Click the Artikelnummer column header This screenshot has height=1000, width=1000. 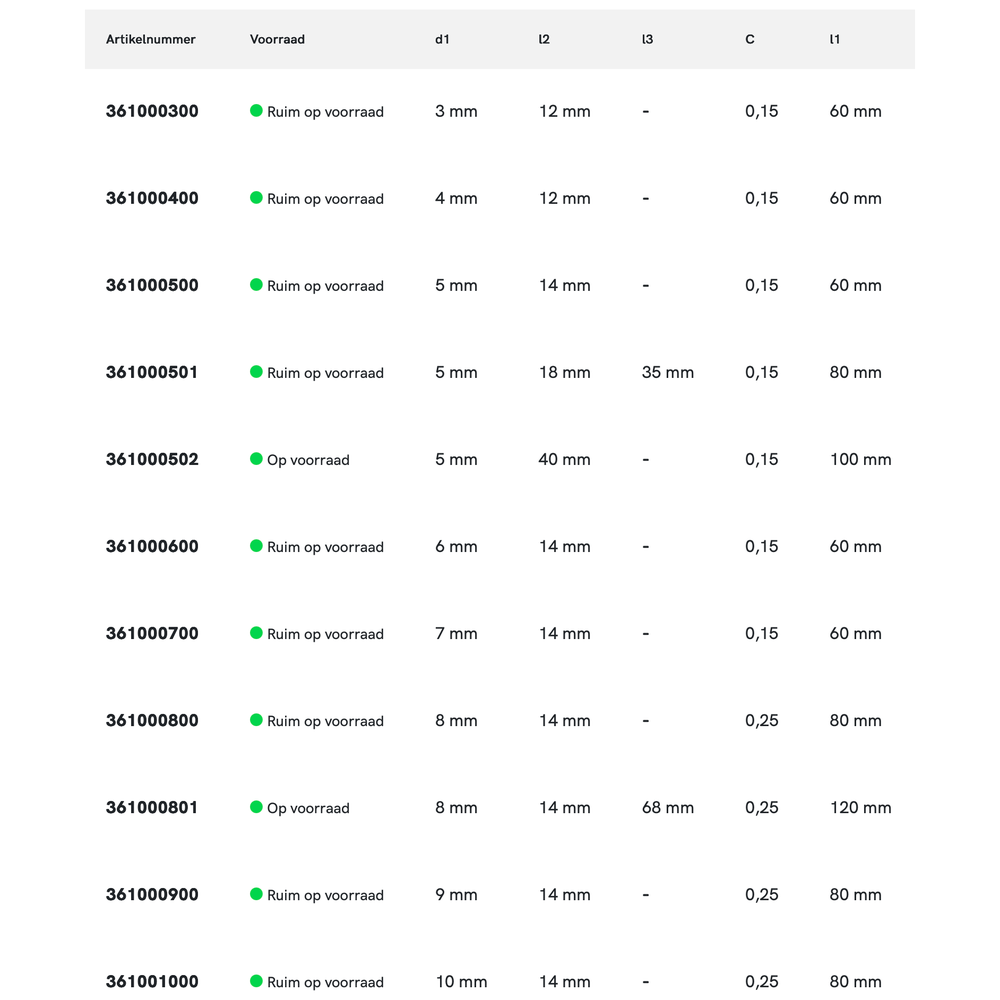(151, 40)
